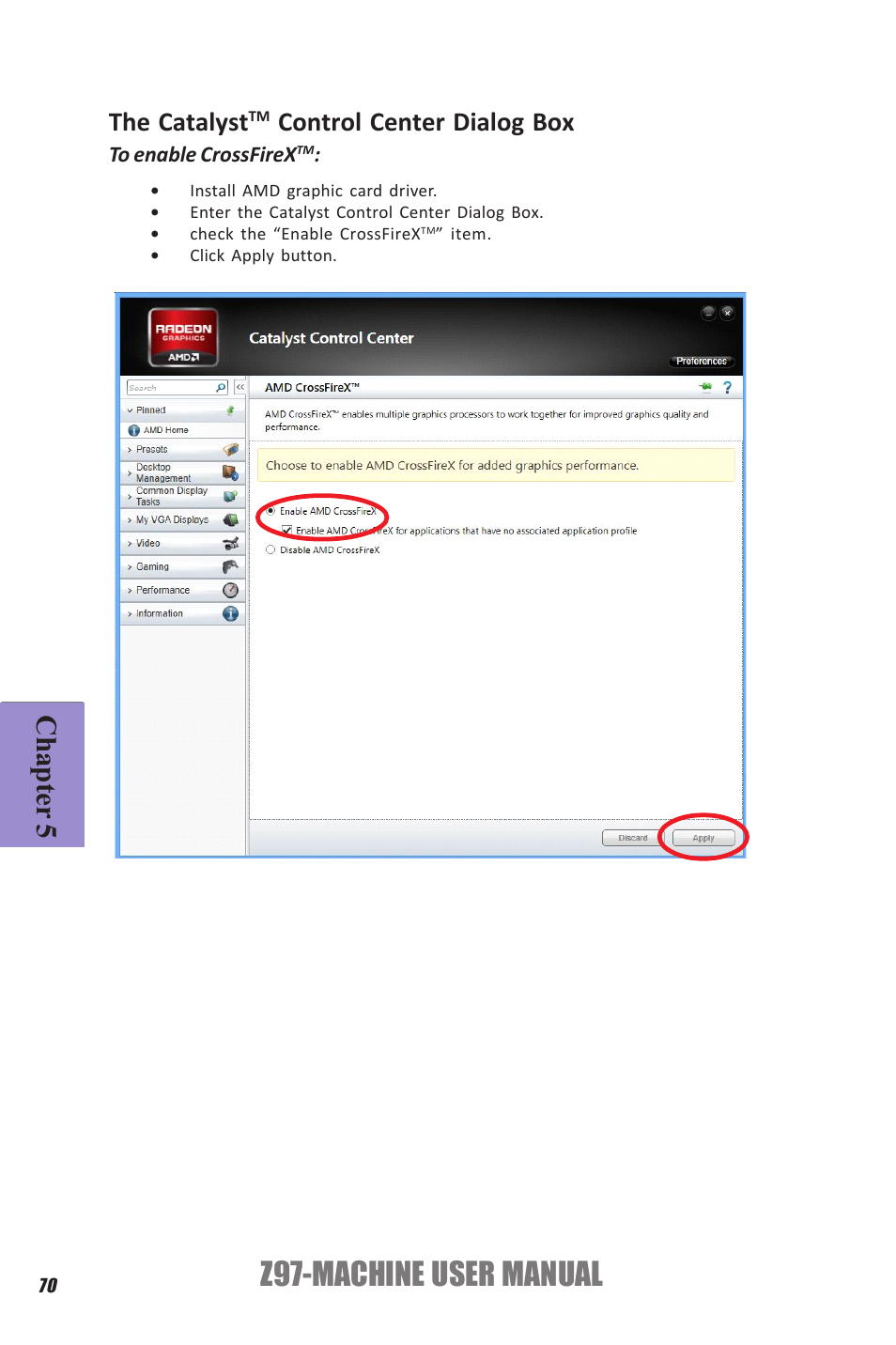The width and height of the screenshot is (896, 1345).
Task: Click the yellow CrossFireX hint message
Action: tap(496, 465)
